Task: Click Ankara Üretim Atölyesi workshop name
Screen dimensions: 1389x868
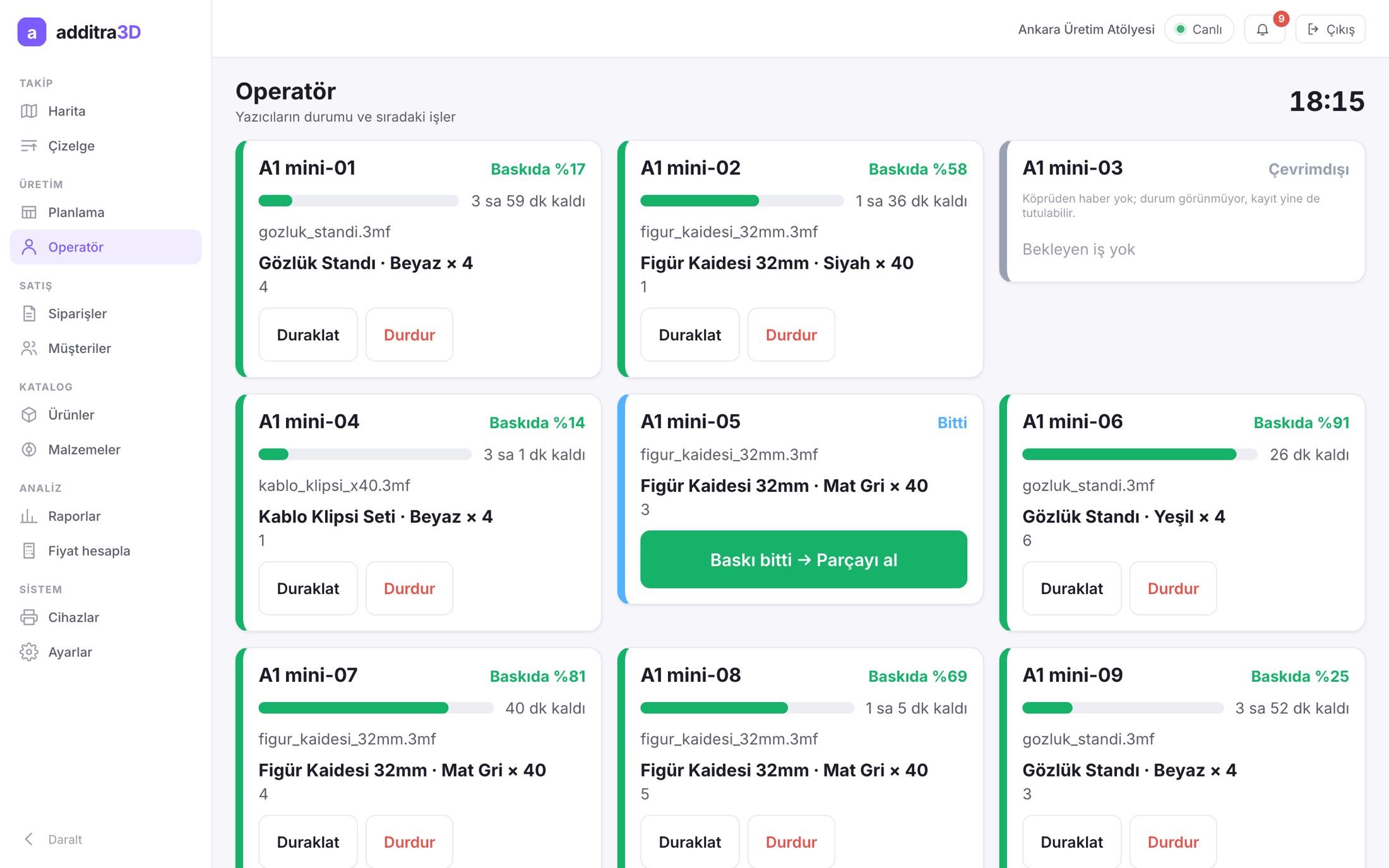Action: (1086, 29)
